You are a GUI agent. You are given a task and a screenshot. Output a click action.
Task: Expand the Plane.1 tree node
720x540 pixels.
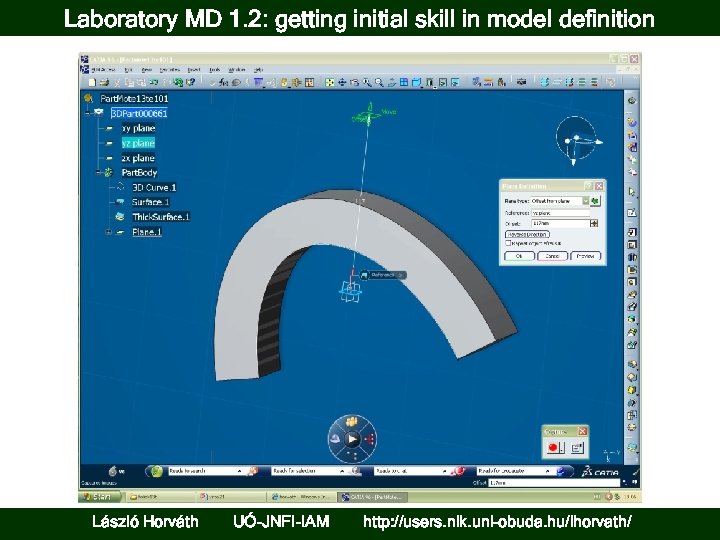109,232
